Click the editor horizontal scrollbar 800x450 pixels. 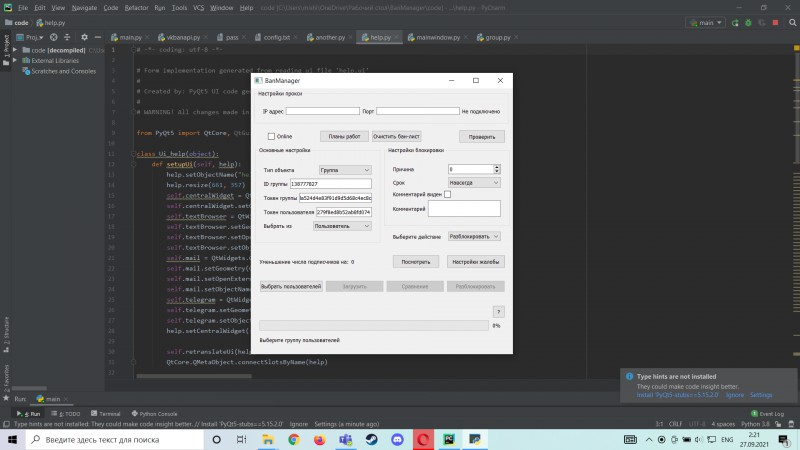tap(194, 377)
